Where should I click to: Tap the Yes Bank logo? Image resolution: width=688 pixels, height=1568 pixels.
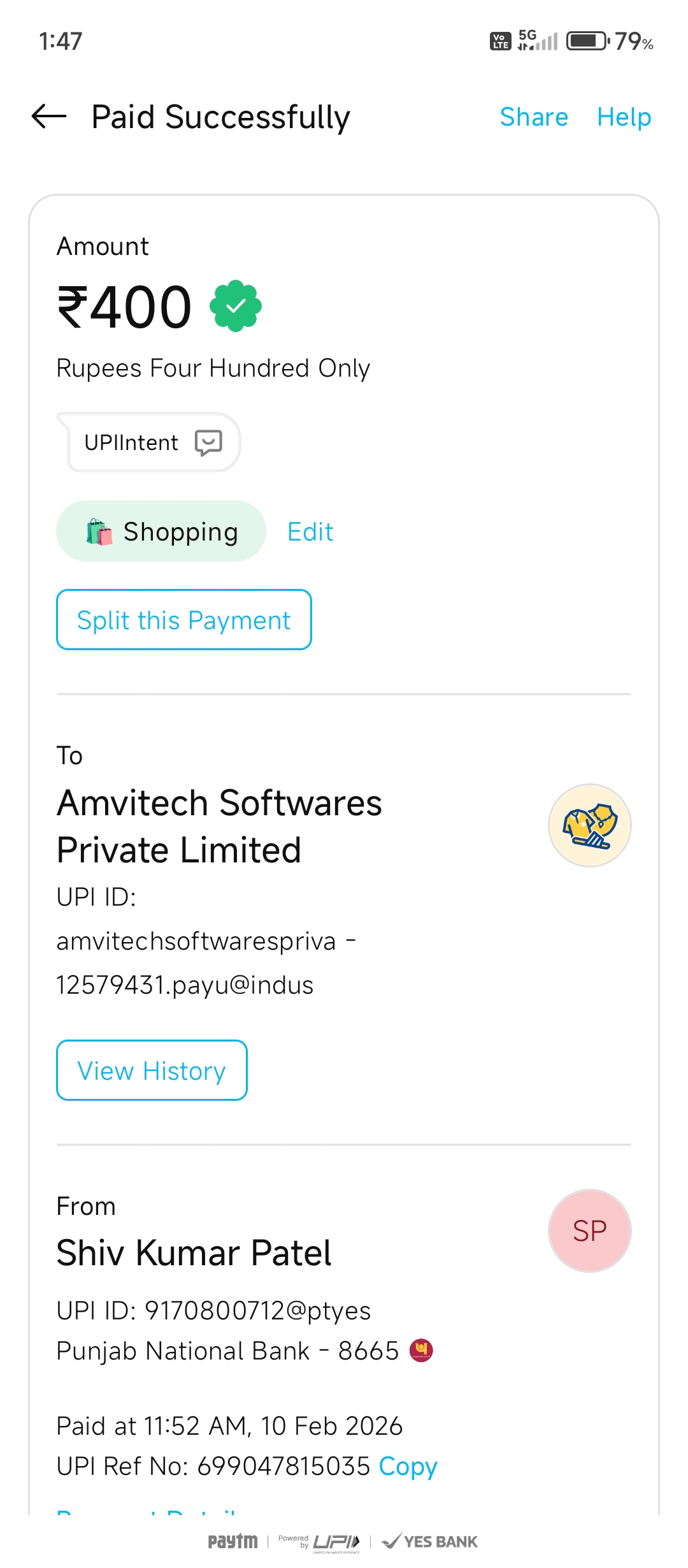click(430, 1541)
